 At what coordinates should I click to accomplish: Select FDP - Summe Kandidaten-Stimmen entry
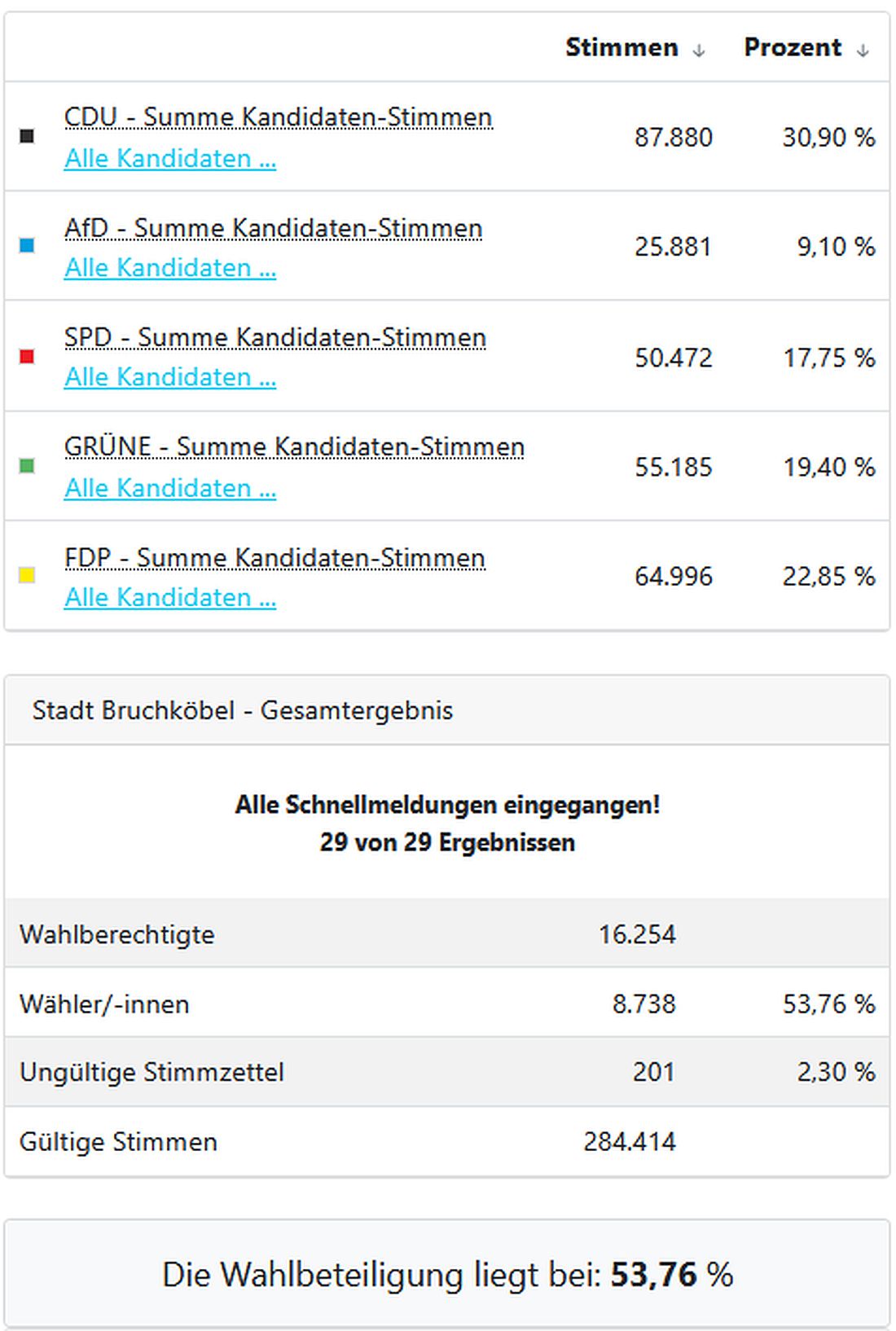coord(275,558)
